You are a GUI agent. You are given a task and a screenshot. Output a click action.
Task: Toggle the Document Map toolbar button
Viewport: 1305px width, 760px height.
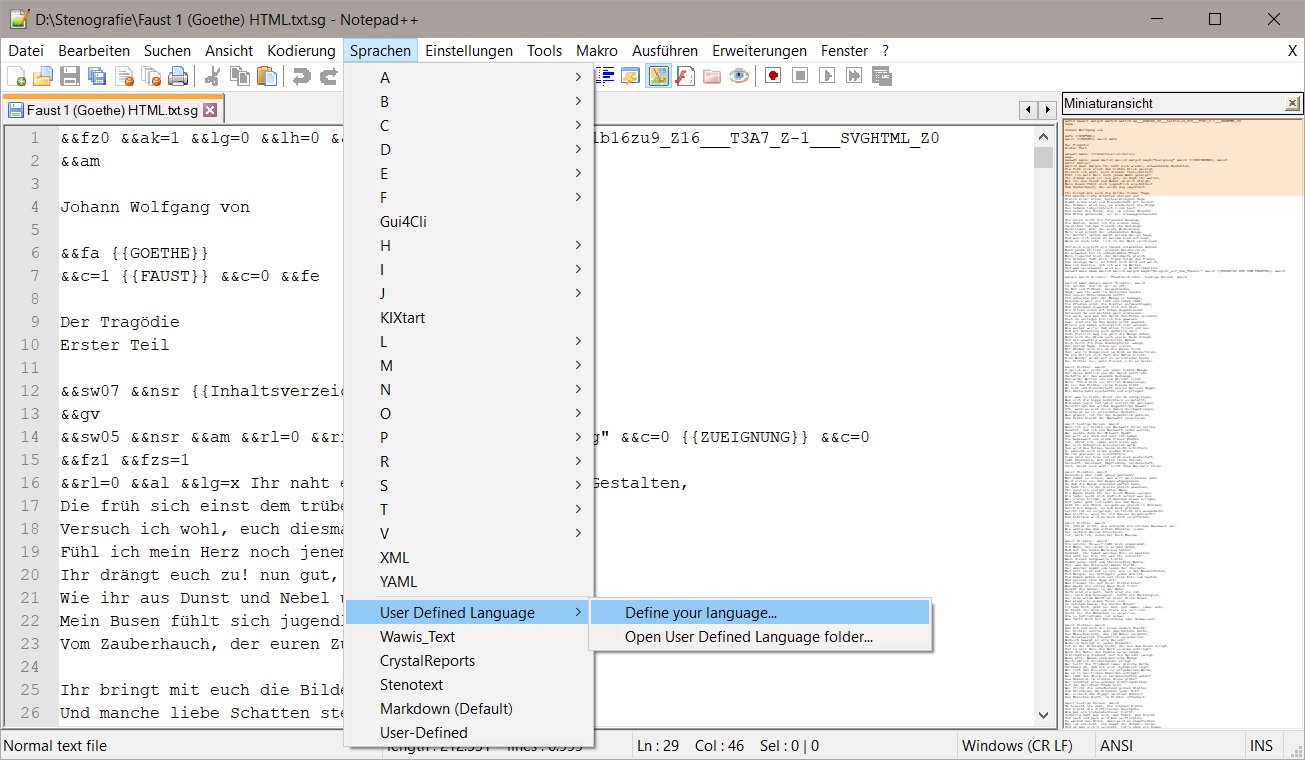click(x=658, y=76)
